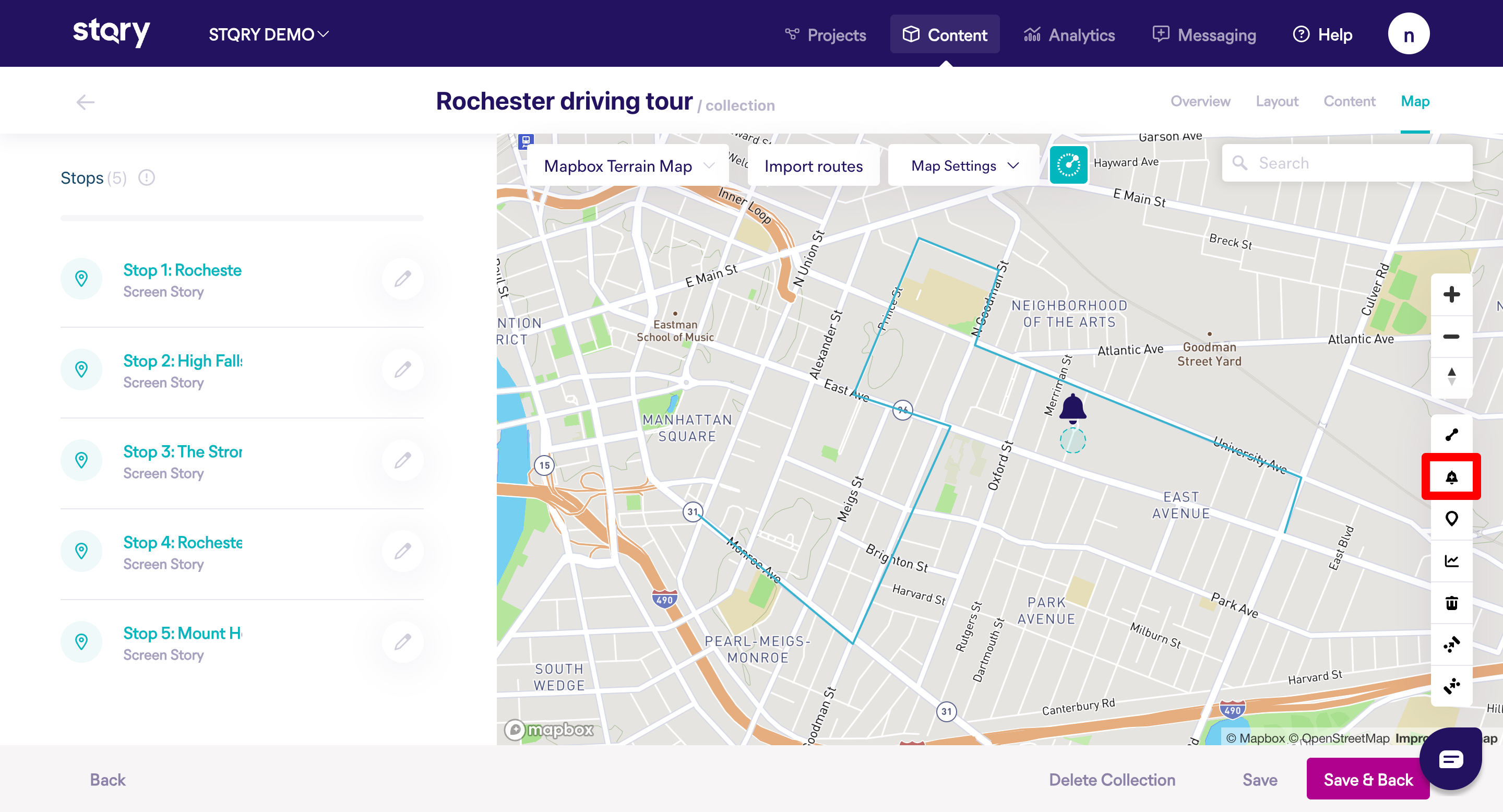
Task: Click the trash delete tool on map
Action: click(x=1451, y=603)
